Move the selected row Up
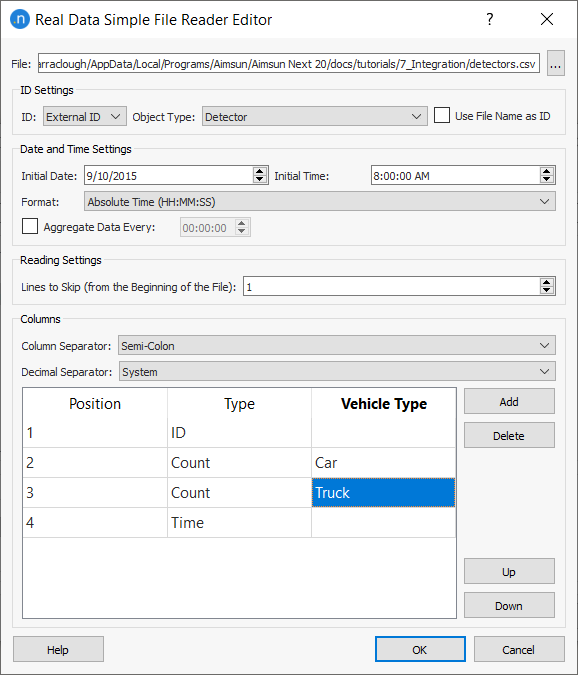This screenshot has width=578, height=675. coord(509,571)
